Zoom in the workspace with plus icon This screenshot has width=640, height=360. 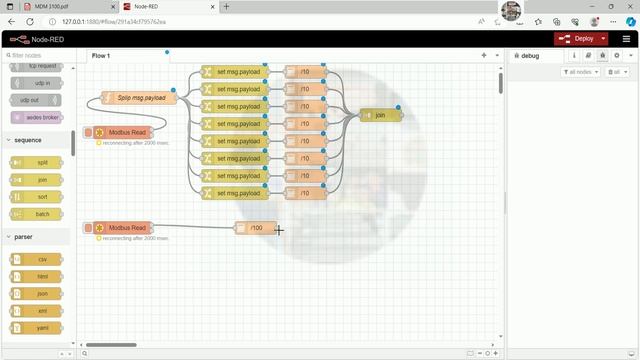[496, 353]
